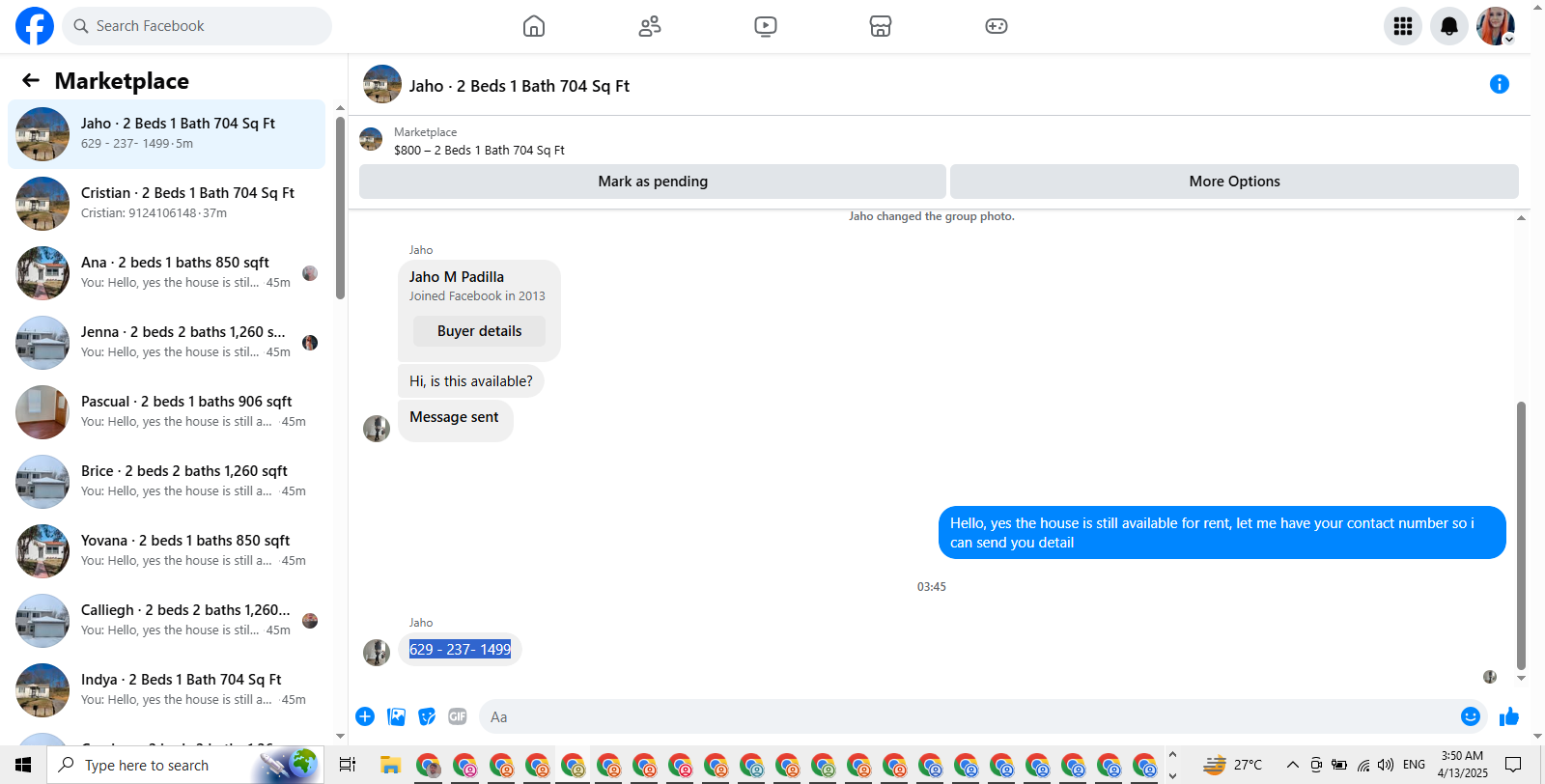This screenshot has width=1545, height=784.
Task: Open the Pascual 906 sqft conversation
Action: 166,412
